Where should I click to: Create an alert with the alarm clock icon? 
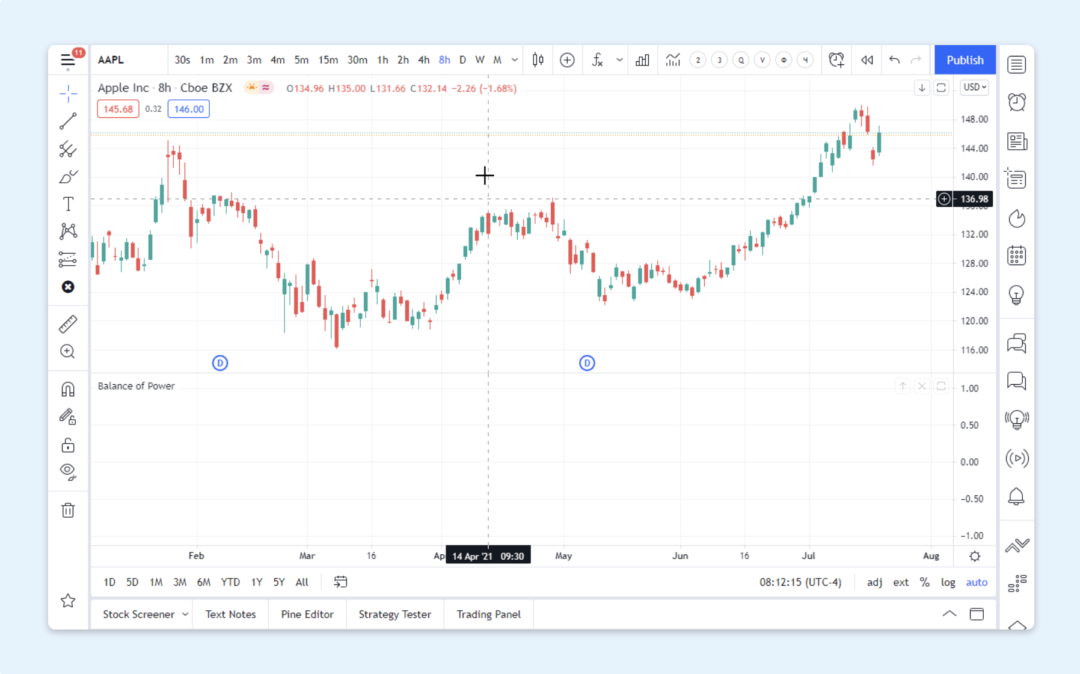(x=836, y=60)
